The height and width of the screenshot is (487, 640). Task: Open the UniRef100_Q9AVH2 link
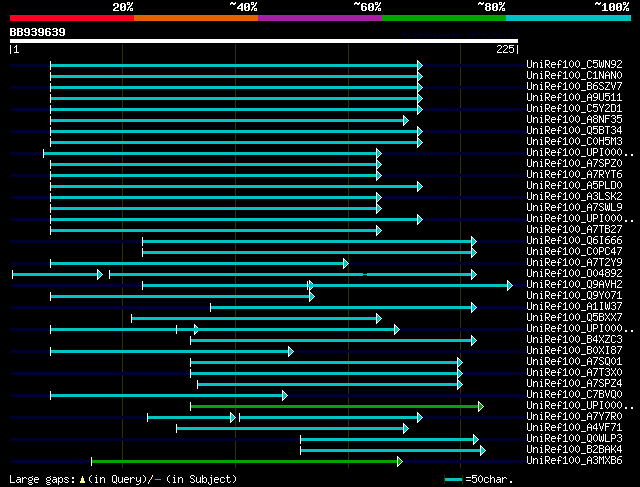(x=574, y=285)
